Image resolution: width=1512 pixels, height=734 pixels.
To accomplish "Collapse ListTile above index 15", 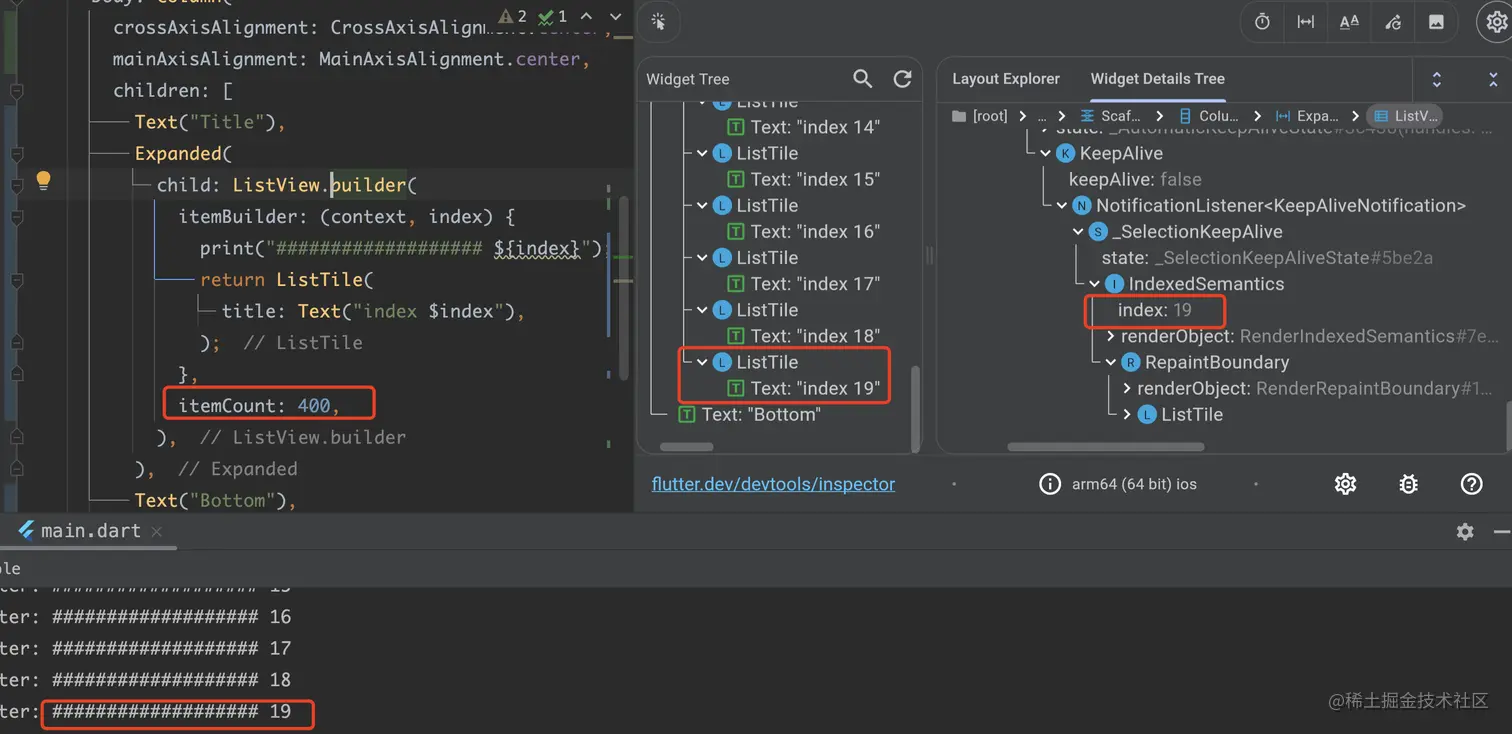I will (702, 153).
